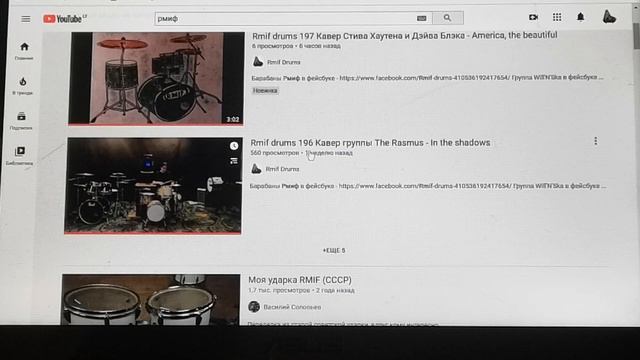Open title Rmif drums 196 The Rasmus cover
Viewport: 640px width, 360px height.
tap(370, 142)
